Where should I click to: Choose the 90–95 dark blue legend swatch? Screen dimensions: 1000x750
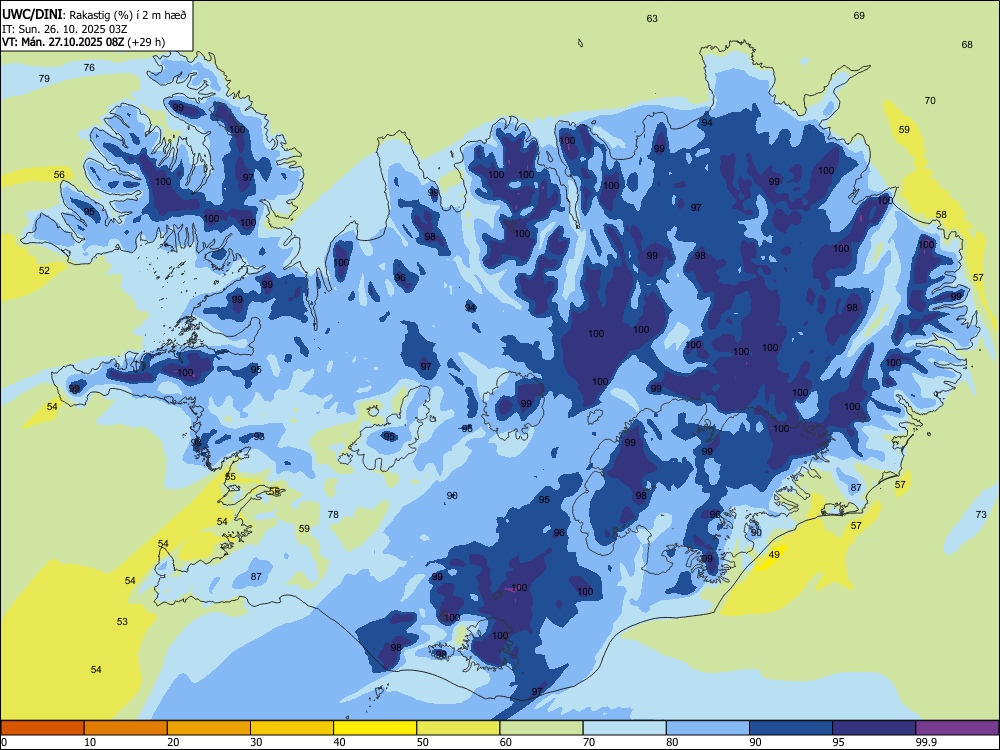point(791,728)
